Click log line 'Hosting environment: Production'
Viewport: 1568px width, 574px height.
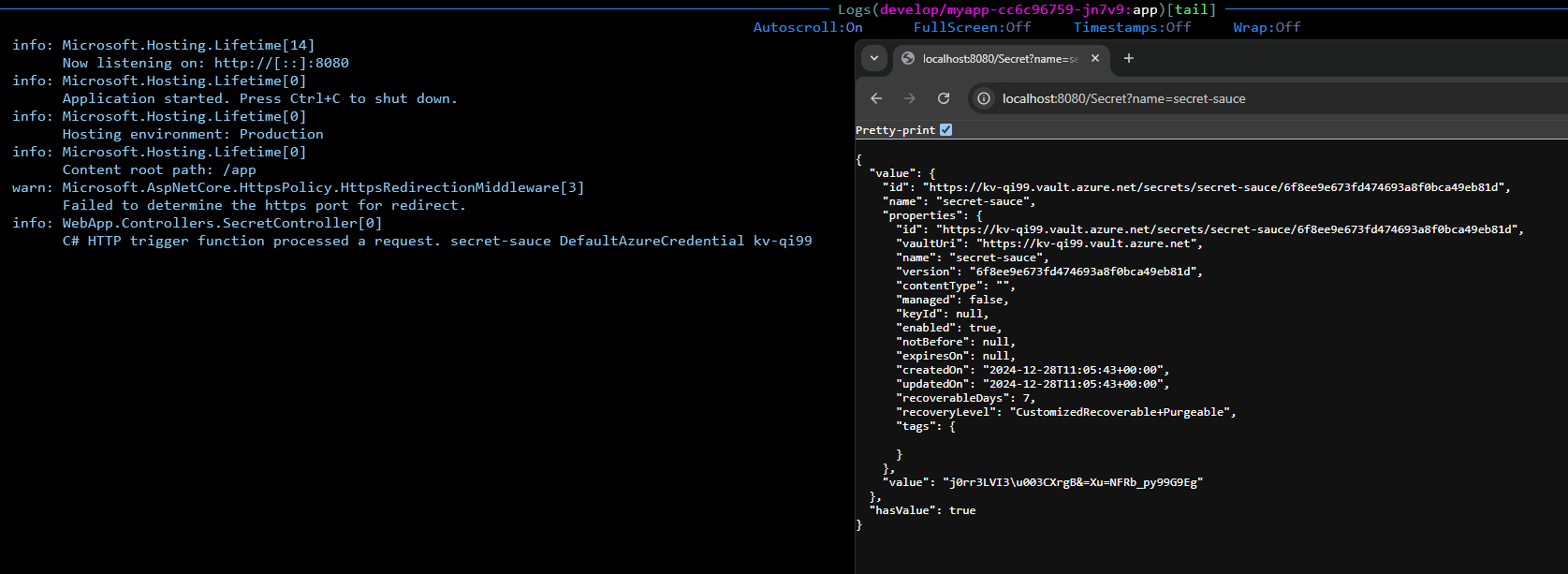193,134
